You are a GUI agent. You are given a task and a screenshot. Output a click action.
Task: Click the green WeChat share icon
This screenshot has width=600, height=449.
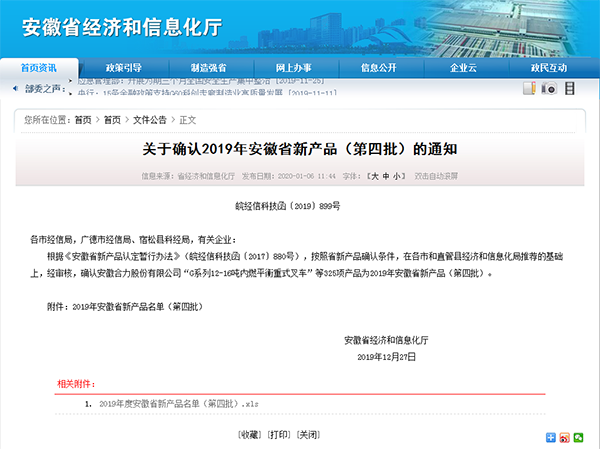click(578, 437)
